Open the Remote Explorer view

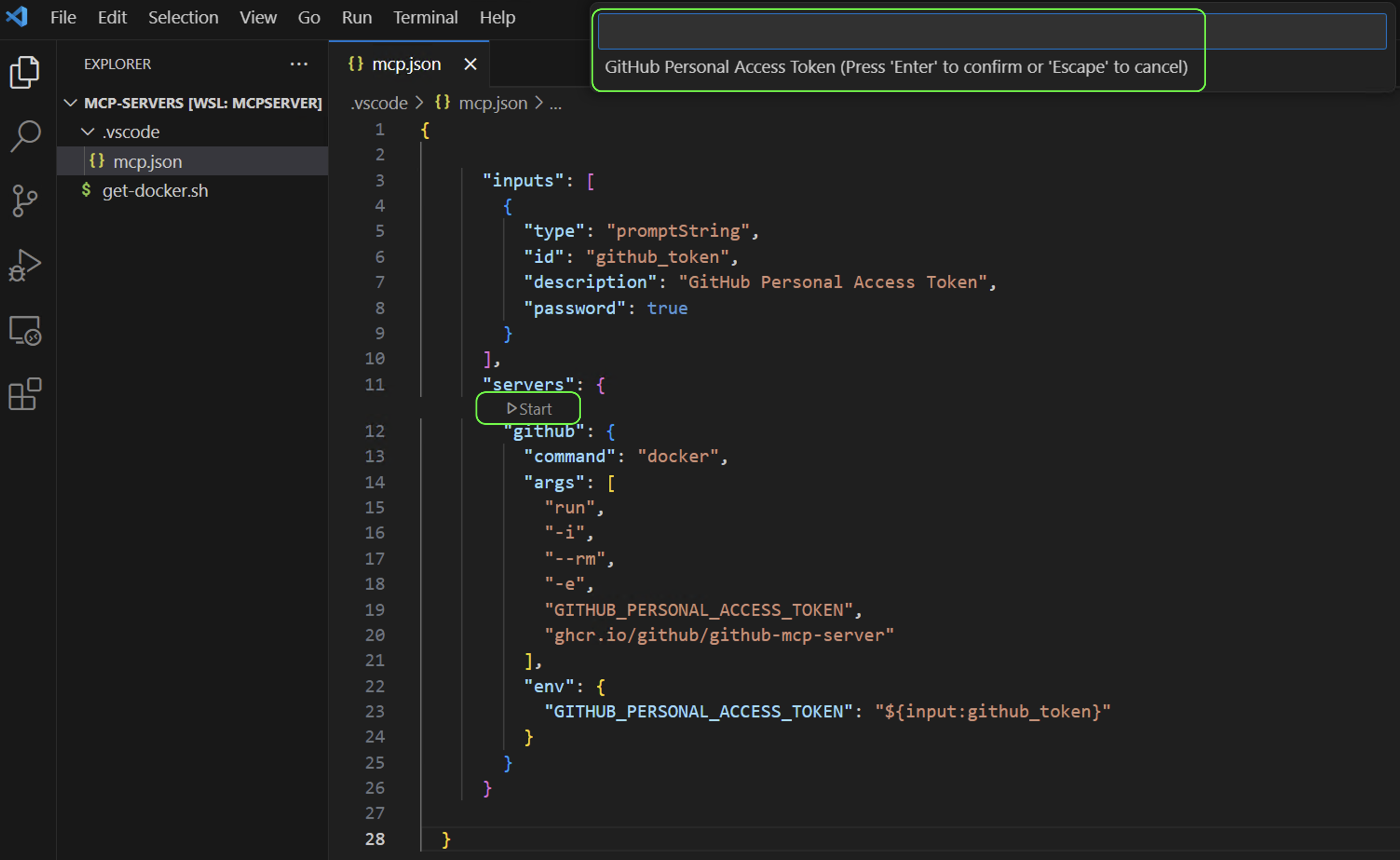tap(25, 330)
